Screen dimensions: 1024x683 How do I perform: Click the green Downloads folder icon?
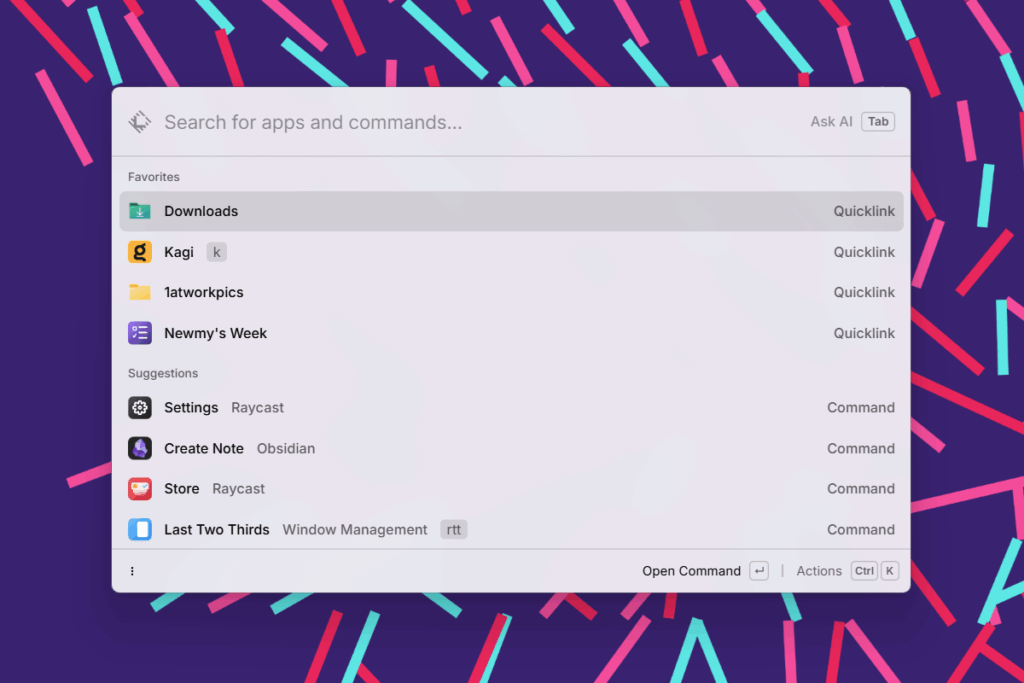click(140, 211)
